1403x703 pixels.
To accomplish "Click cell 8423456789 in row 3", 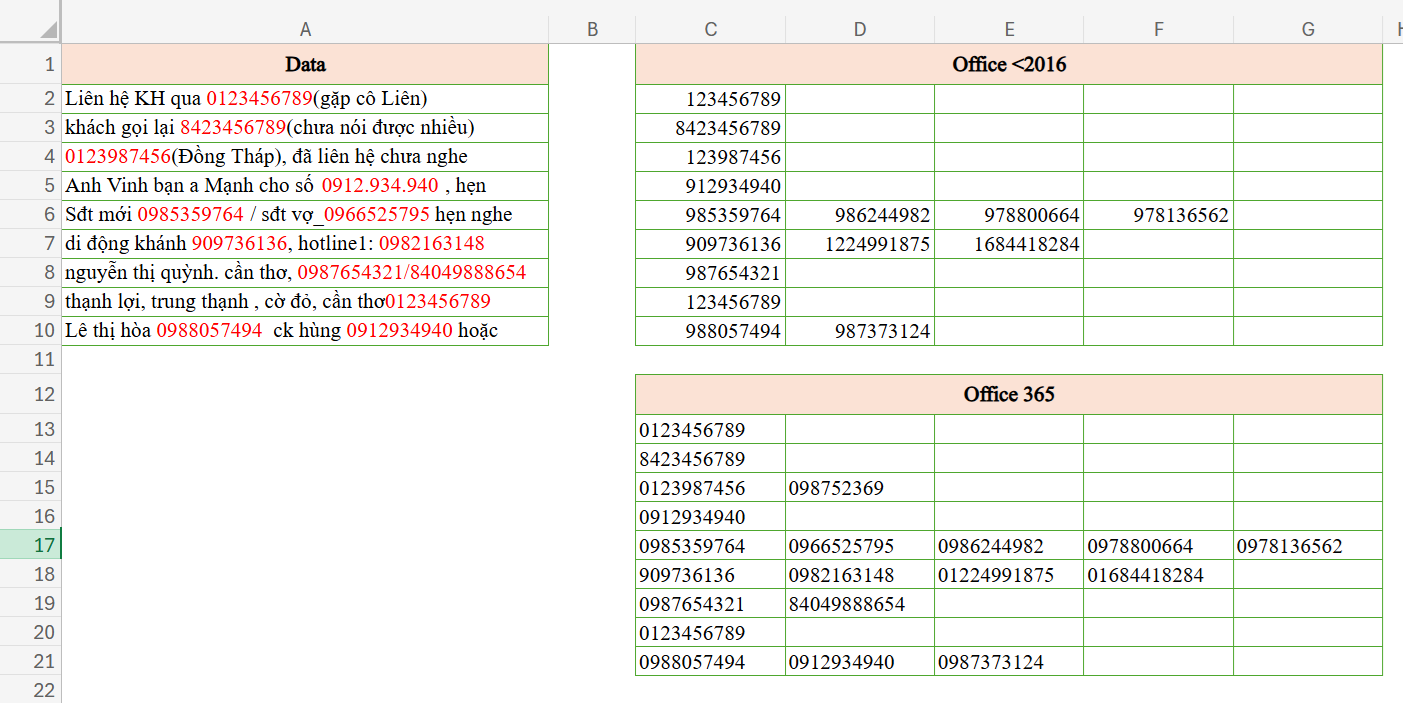I will [x=711, y=128].
